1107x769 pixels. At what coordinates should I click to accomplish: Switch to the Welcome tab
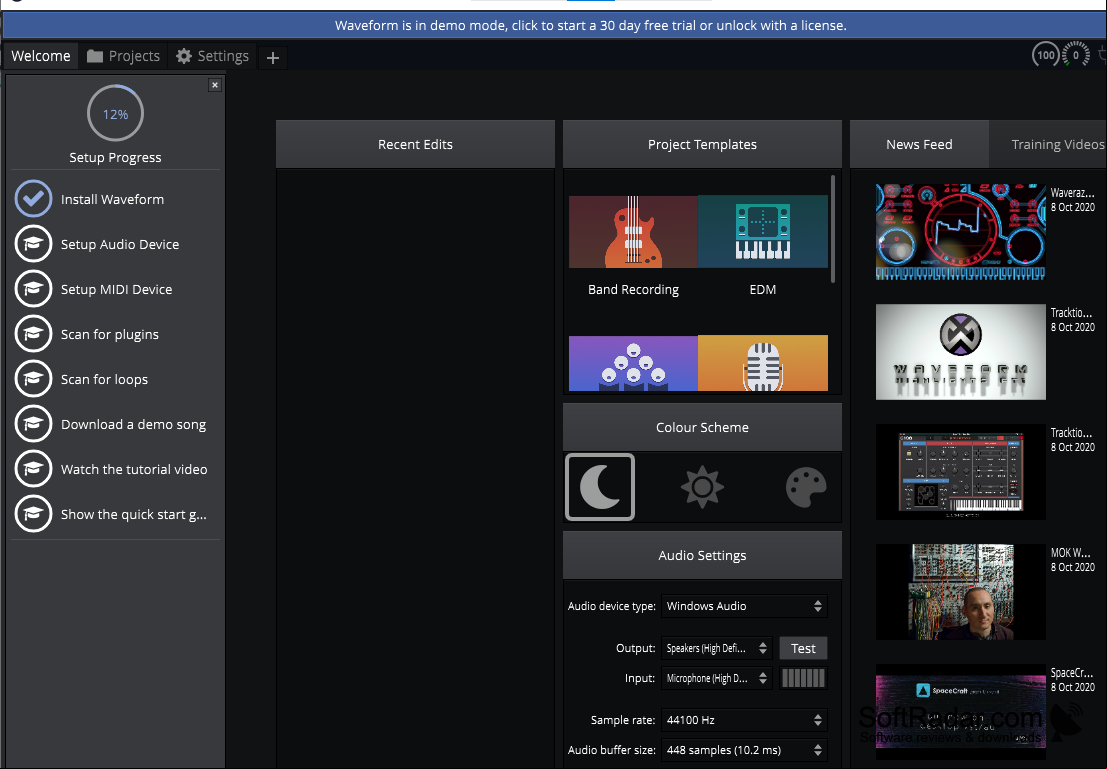pyautogui.click(x=41, y=56)
